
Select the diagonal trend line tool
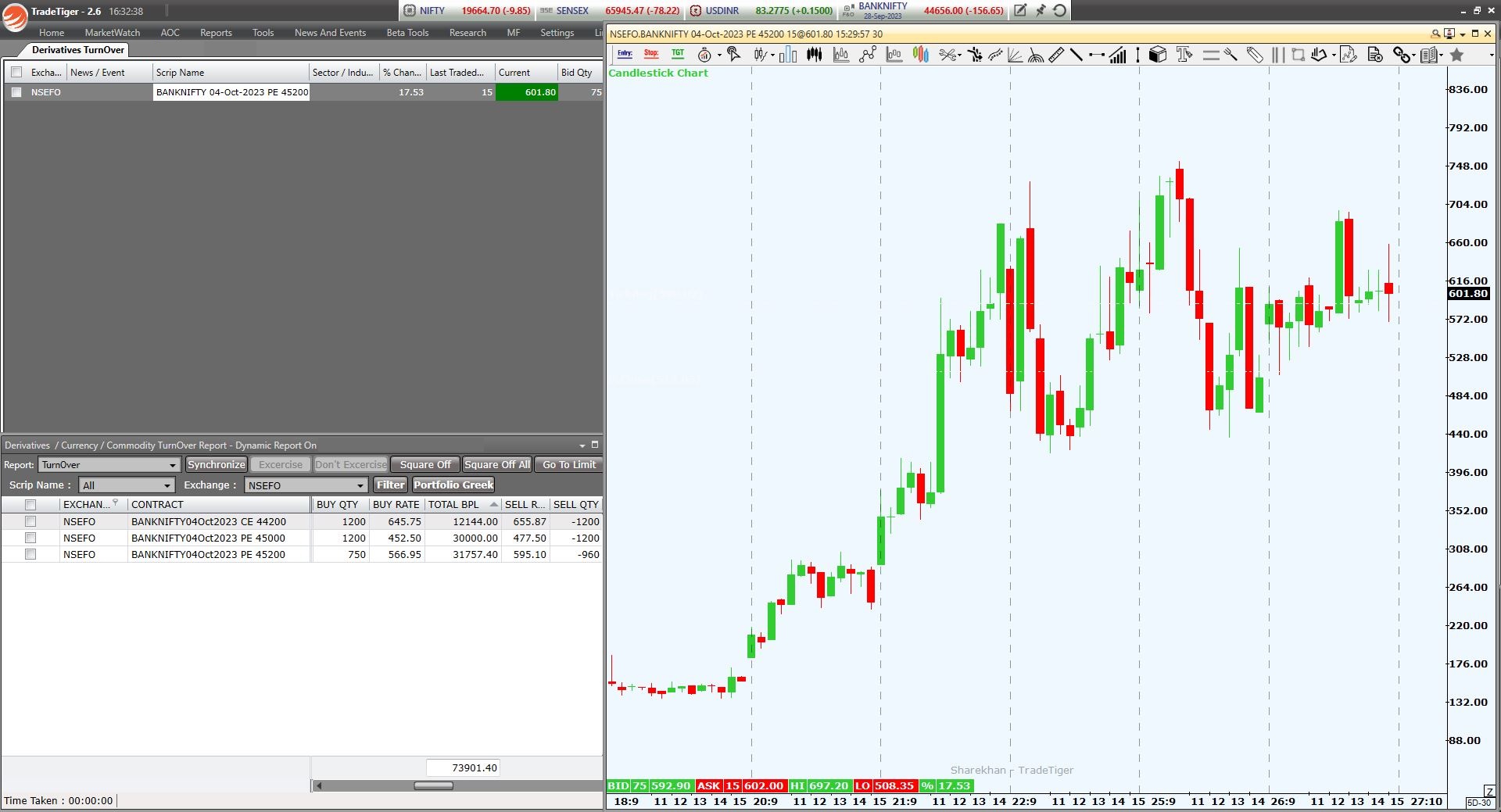pyautogui.click(x=1076, y=55)
